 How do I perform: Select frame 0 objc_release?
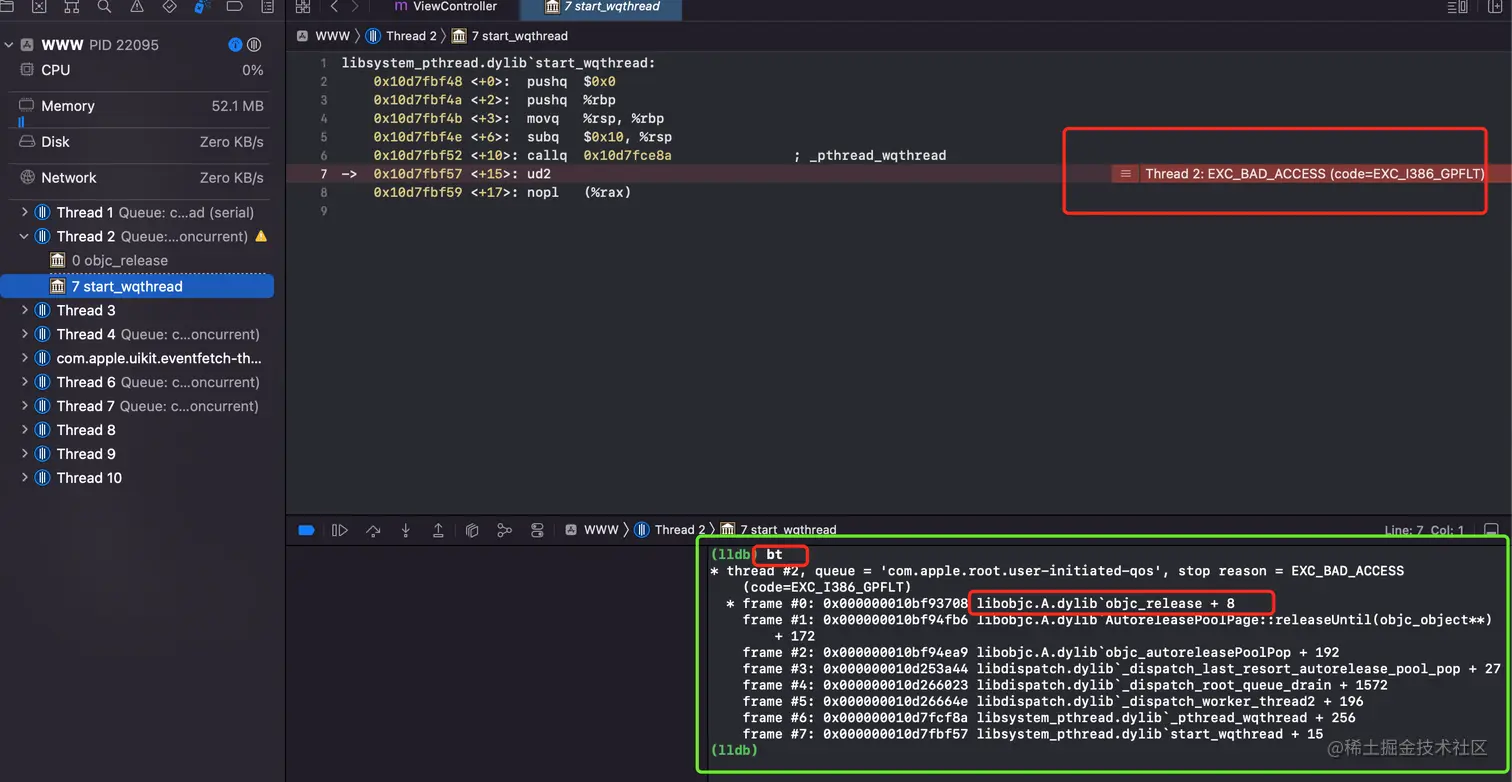pyautogui.click(x=137, y=261)
